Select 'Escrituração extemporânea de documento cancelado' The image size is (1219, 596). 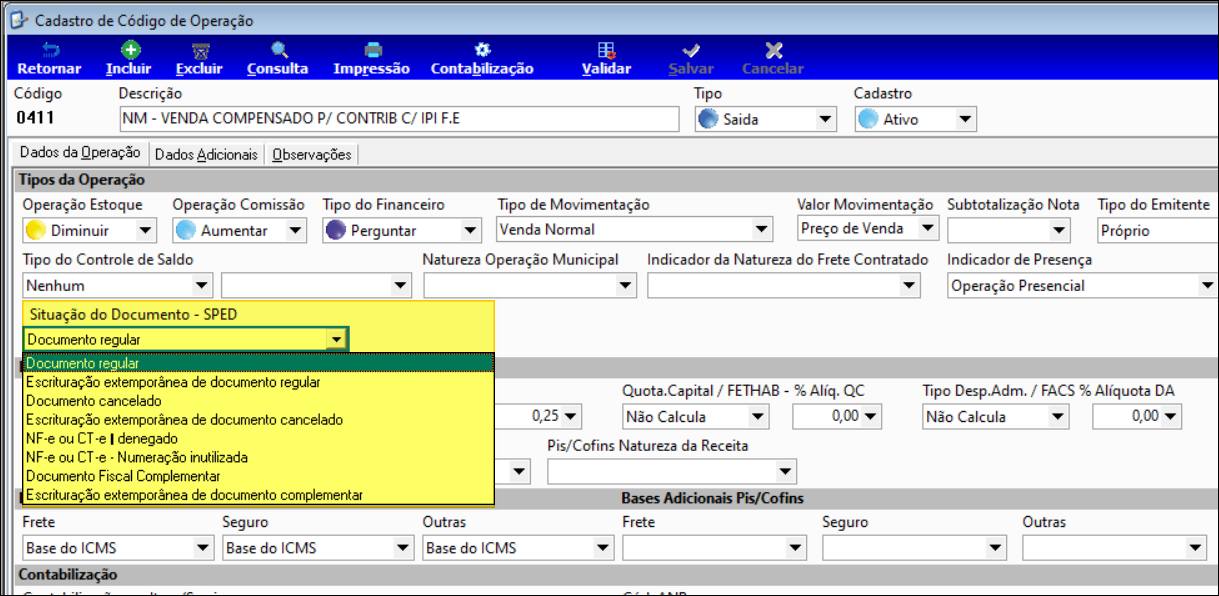click(259, 420)
